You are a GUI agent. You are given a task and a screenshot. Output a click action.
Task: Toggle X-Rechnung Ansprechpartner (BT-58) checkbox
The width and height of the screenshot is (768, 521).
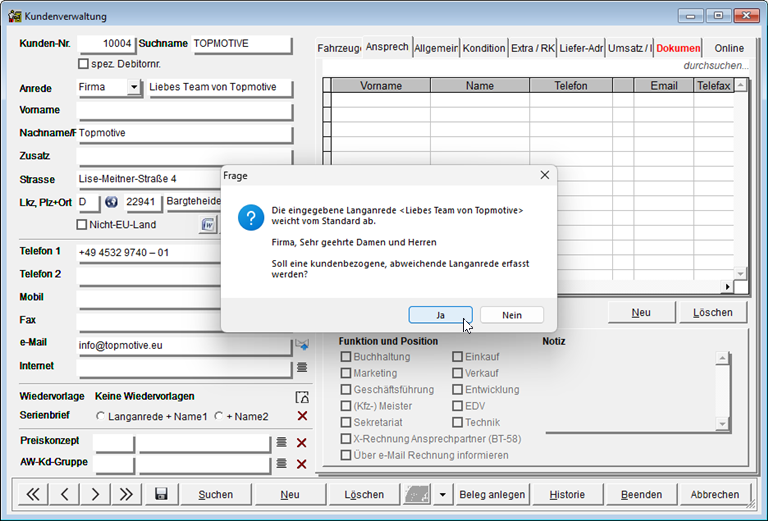(346, 439)
